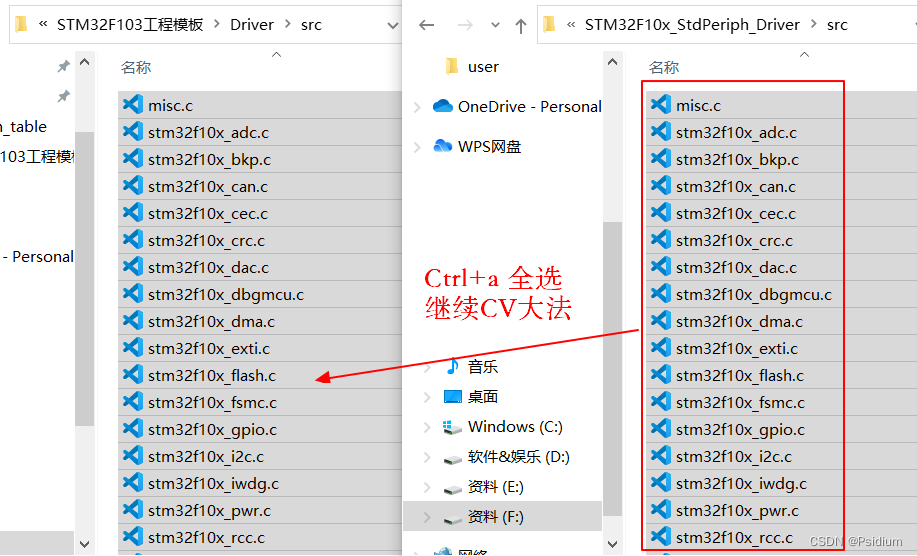Expand the 软件&娱乐 (D:) tree node

427,457
